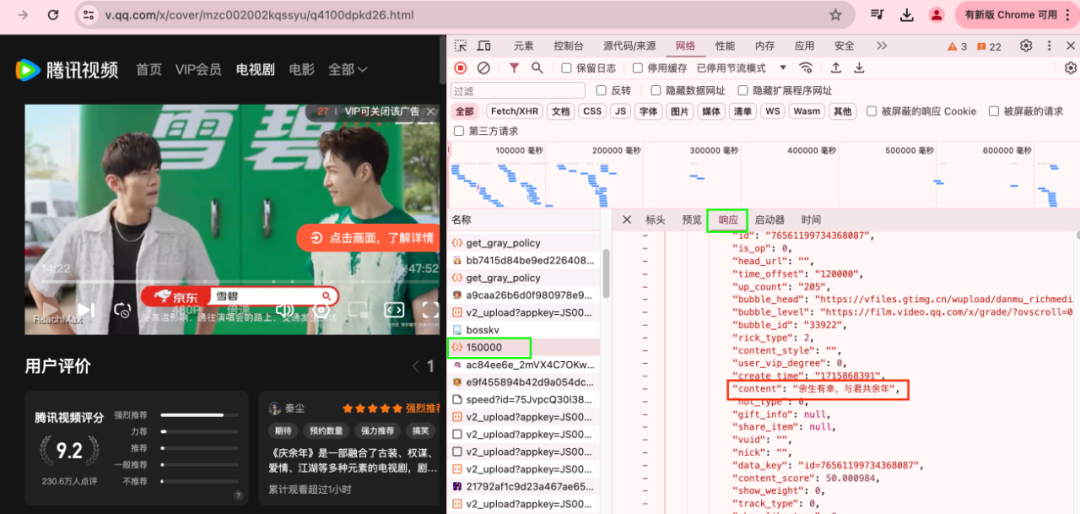Switch to the 元素 tab

[x=523, y=46]
